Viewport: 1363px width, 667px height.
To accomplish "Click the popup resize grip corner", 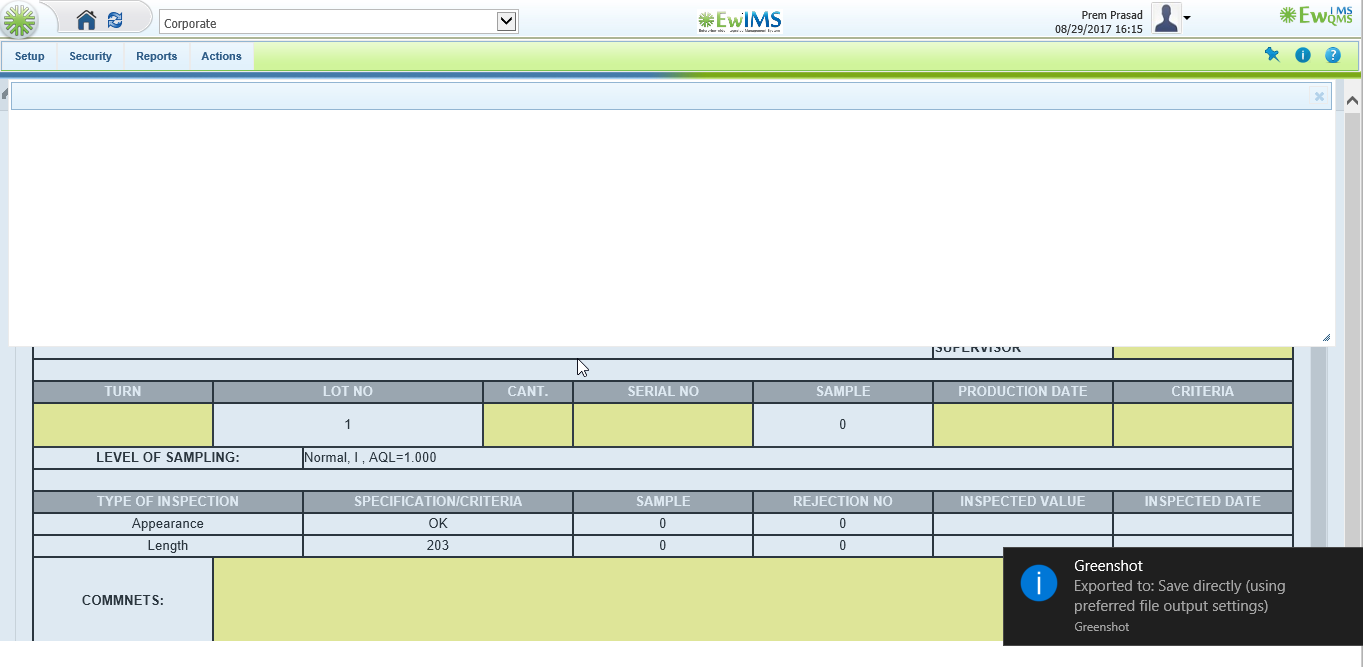I will pos(1327,338).
